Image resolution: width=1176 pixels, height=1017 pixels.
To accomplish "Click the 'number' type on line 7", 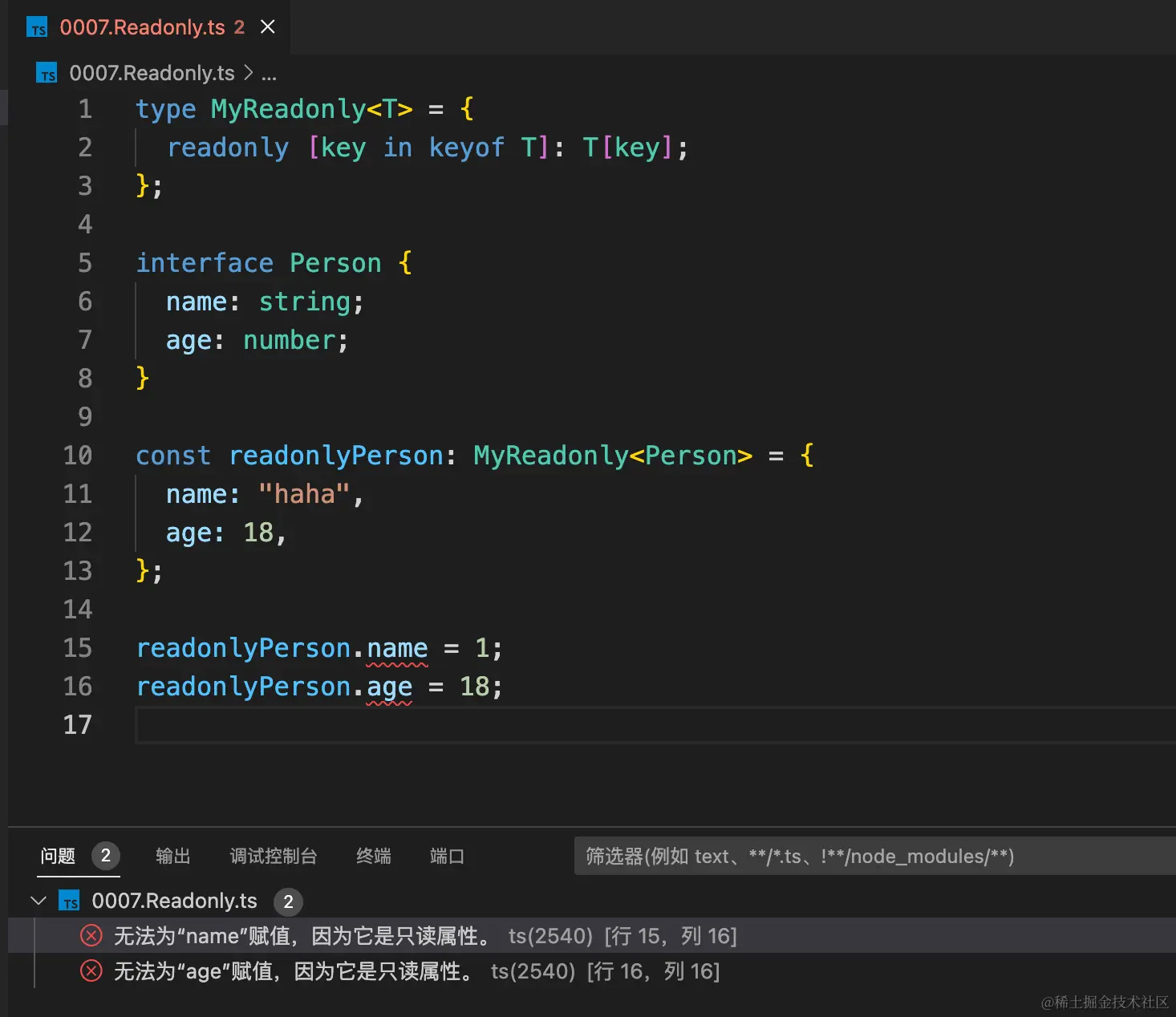I will coord(290,340).
